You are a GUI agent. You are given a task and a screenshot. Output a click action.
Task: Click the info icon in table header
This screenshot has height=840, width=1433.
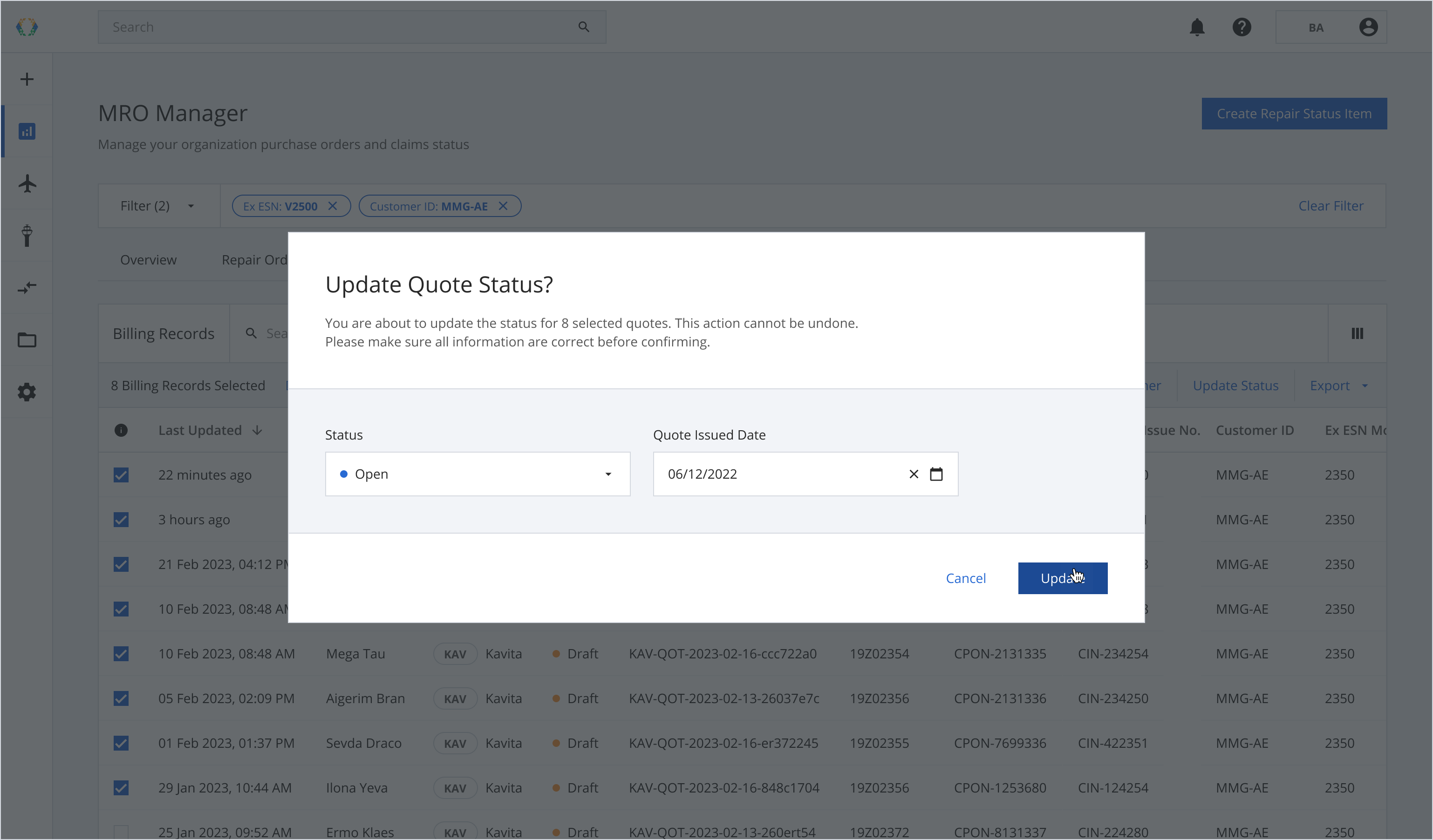(x=121, y=430)
